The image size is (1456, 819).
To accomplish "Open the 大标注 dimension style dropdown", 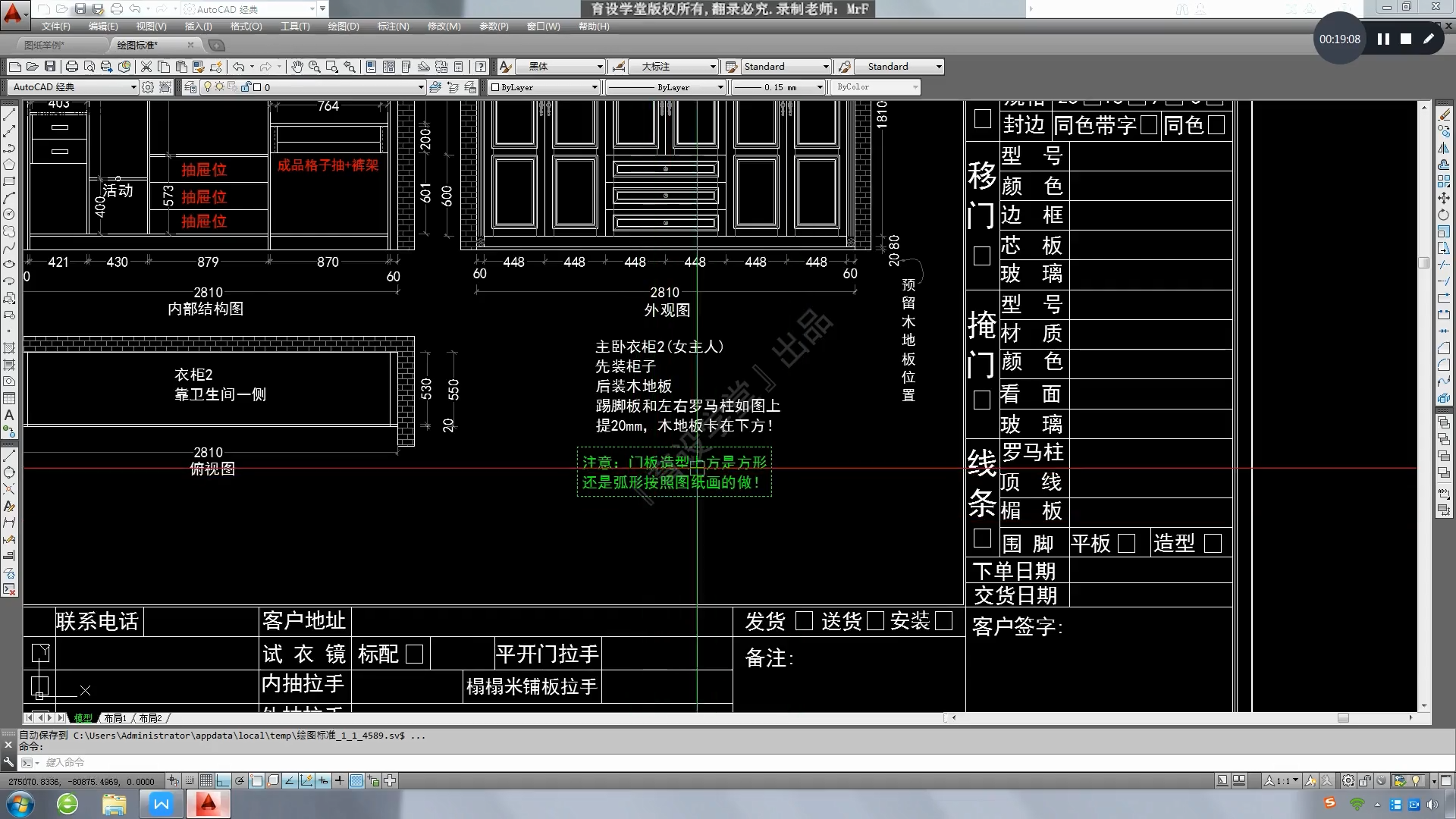I will (674, 67).
